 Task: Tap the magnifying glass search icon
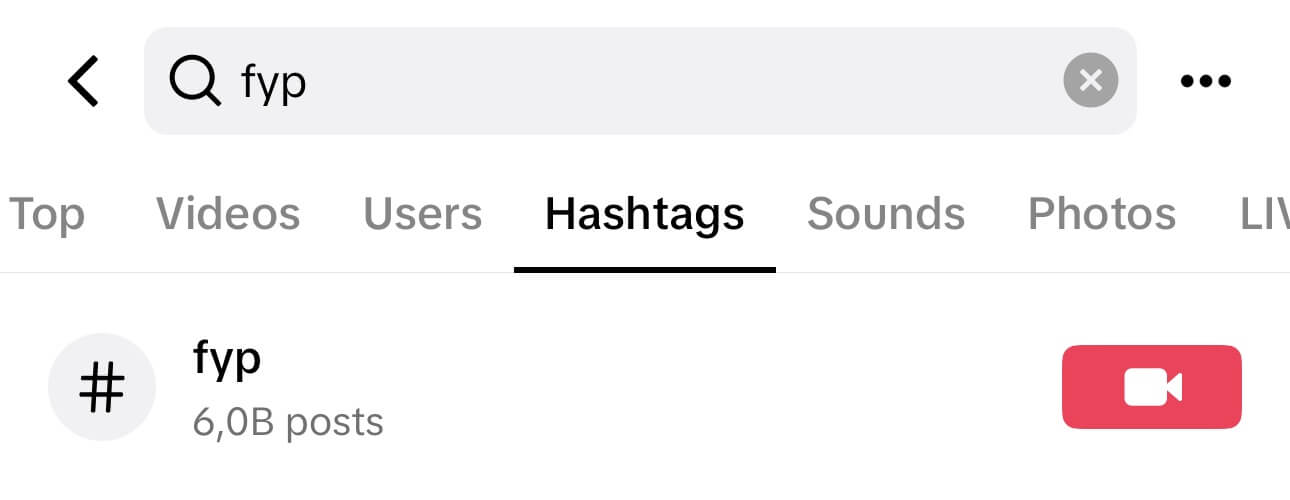pyautogui.click(x=194, y=80)
